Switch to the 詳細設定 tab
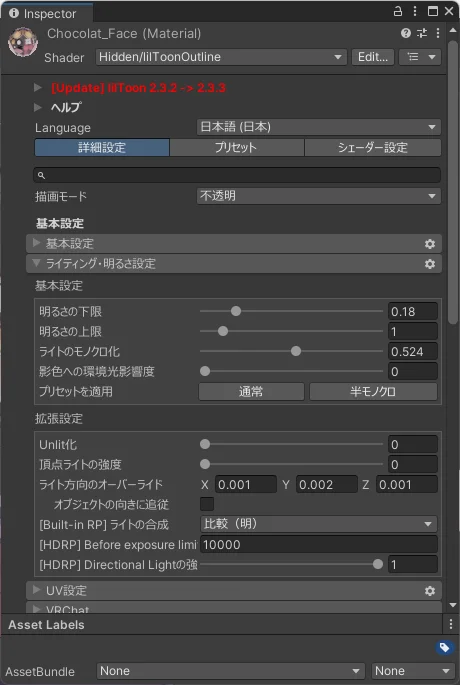Image resolution: width=460 pixels, height=685 pixels. [102, 148]
